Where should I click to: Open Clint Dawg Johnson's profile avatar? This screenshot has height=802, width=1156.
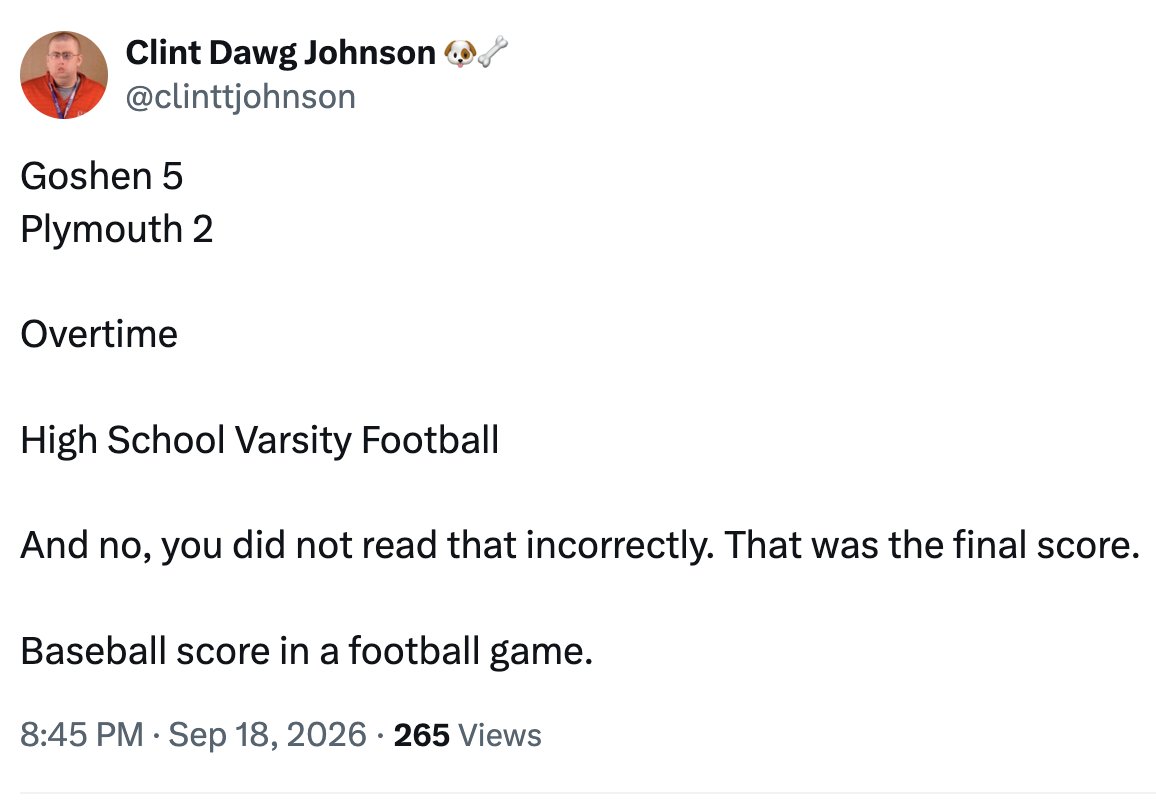[x=63, y=74]
